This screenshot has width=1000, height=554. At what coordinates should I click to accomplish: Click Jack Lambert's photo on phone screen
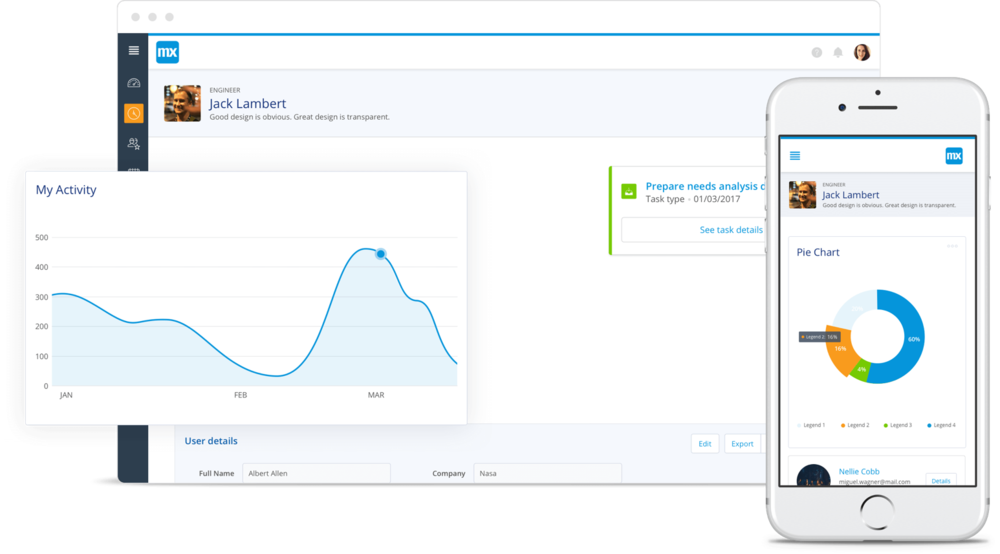click(802, 195)
